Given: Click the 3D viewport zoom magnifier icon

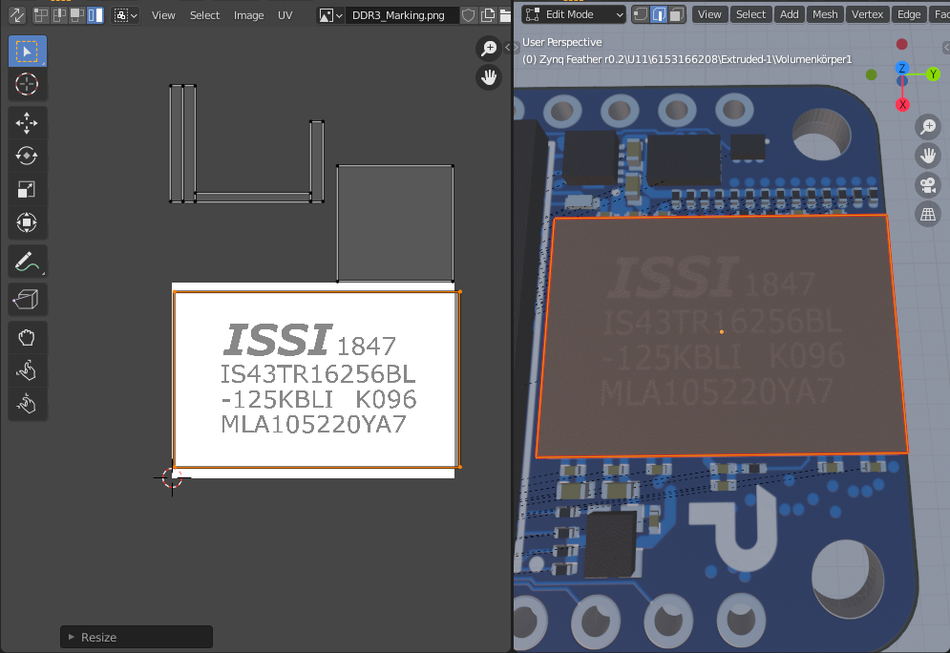Looking at the screenshot, I should pos(928,127).
